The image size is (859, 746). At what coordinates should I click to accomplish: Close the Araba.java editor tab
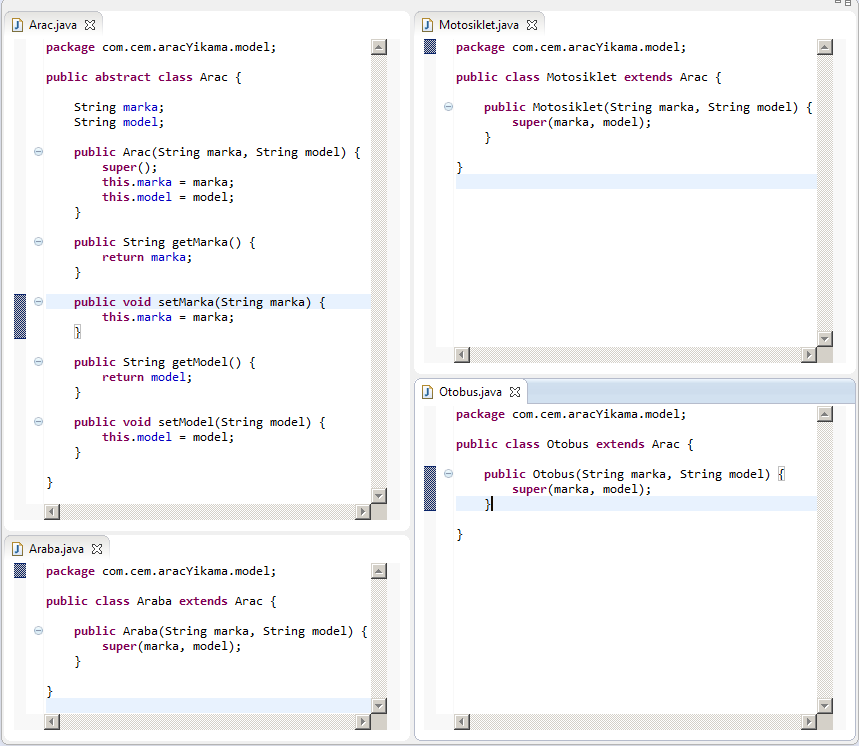(97, 548)
